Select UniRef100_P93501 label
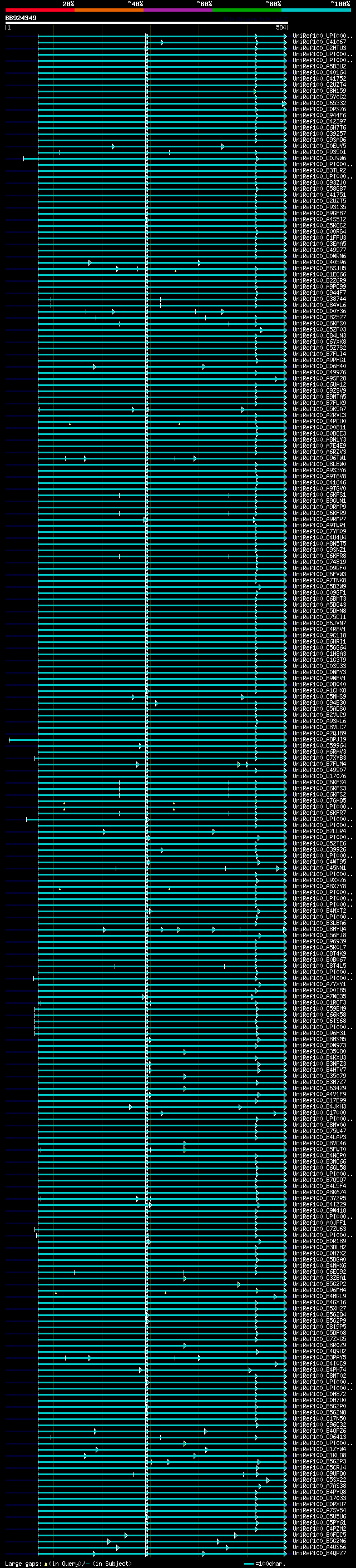The width and height of the screenshot is (356, 1568). [x=319, y=152]
